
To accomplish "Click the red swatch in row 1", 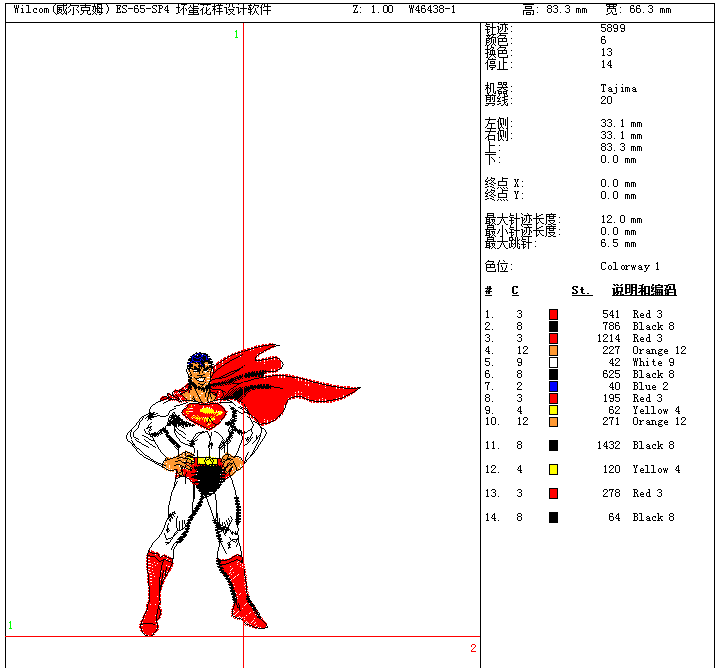I will point(553,315).
